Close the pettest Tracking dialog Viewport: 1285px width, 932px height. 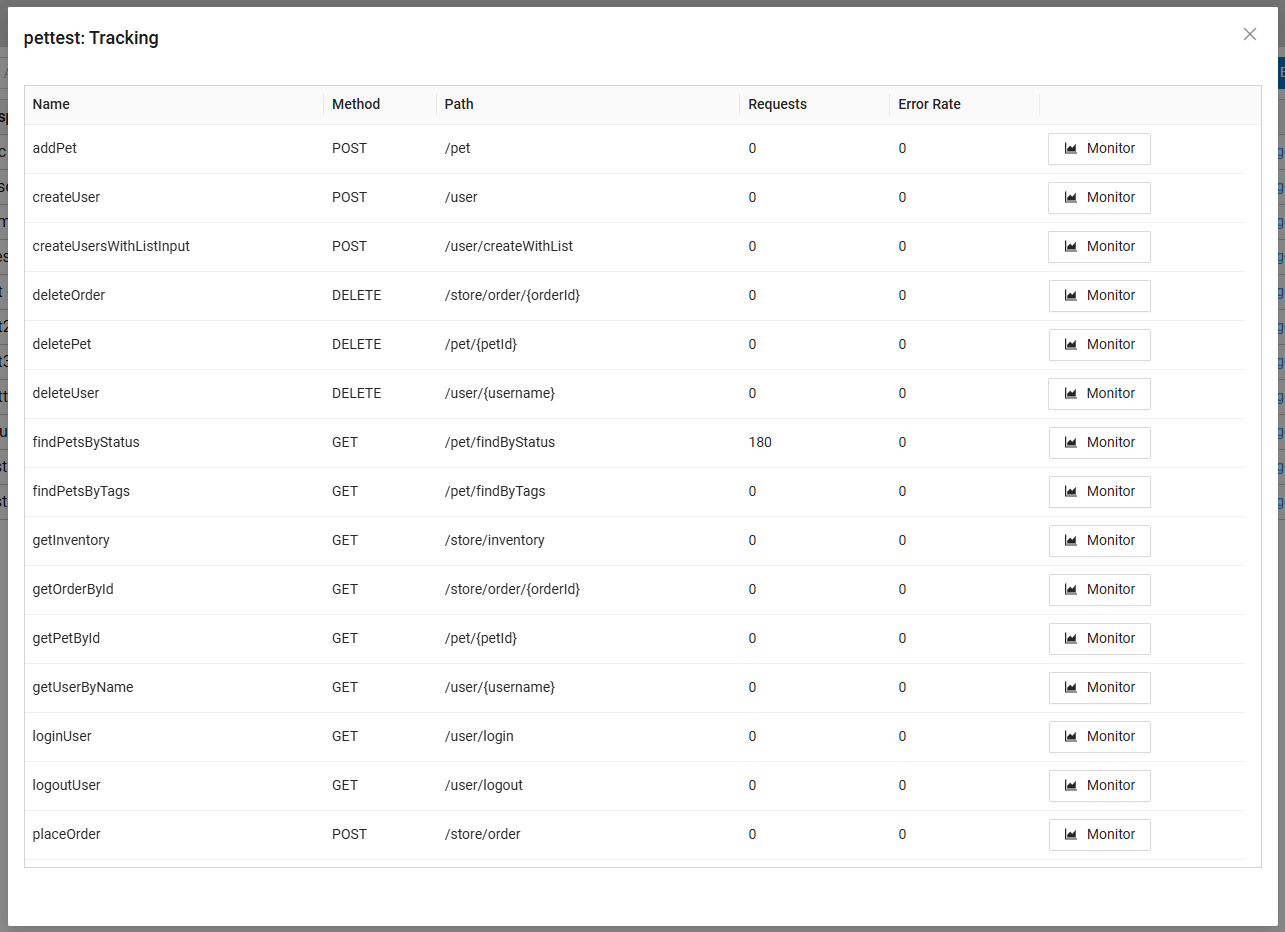pyautogui.click(x=1250, y=34)
